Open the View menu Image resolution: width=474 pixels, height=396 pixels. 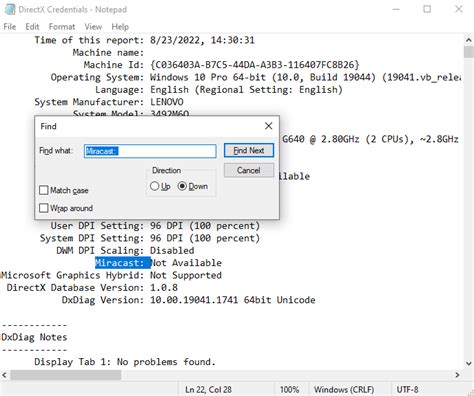point(93,27)
